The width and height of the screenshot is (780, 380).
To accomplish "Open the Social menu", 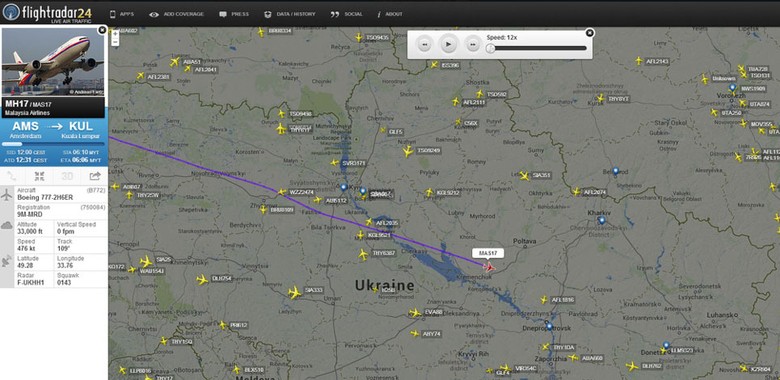I will pos(347,14).
